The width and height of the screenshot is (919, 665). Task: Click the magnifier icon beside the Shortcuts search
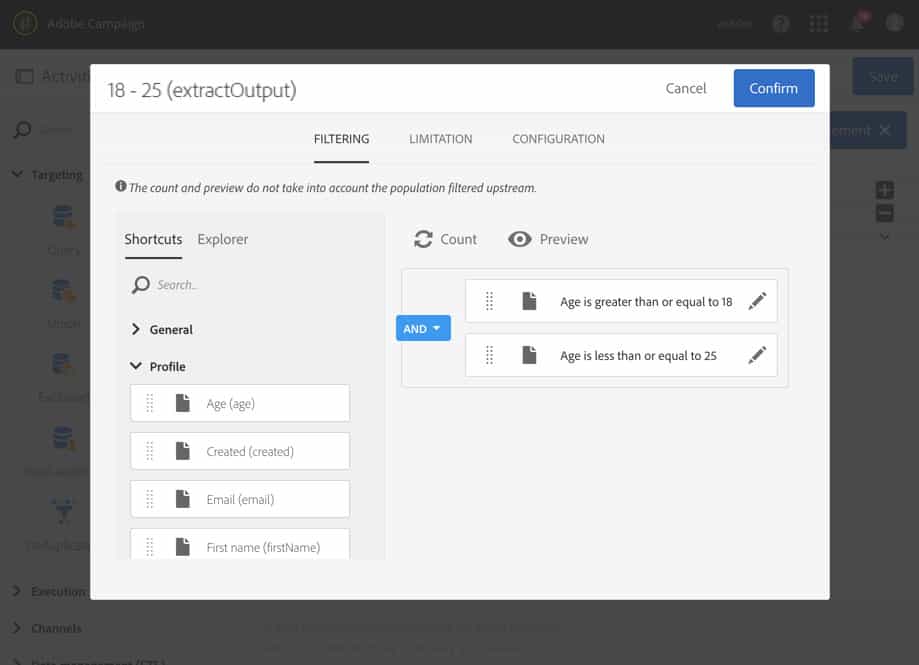point(141,285)
